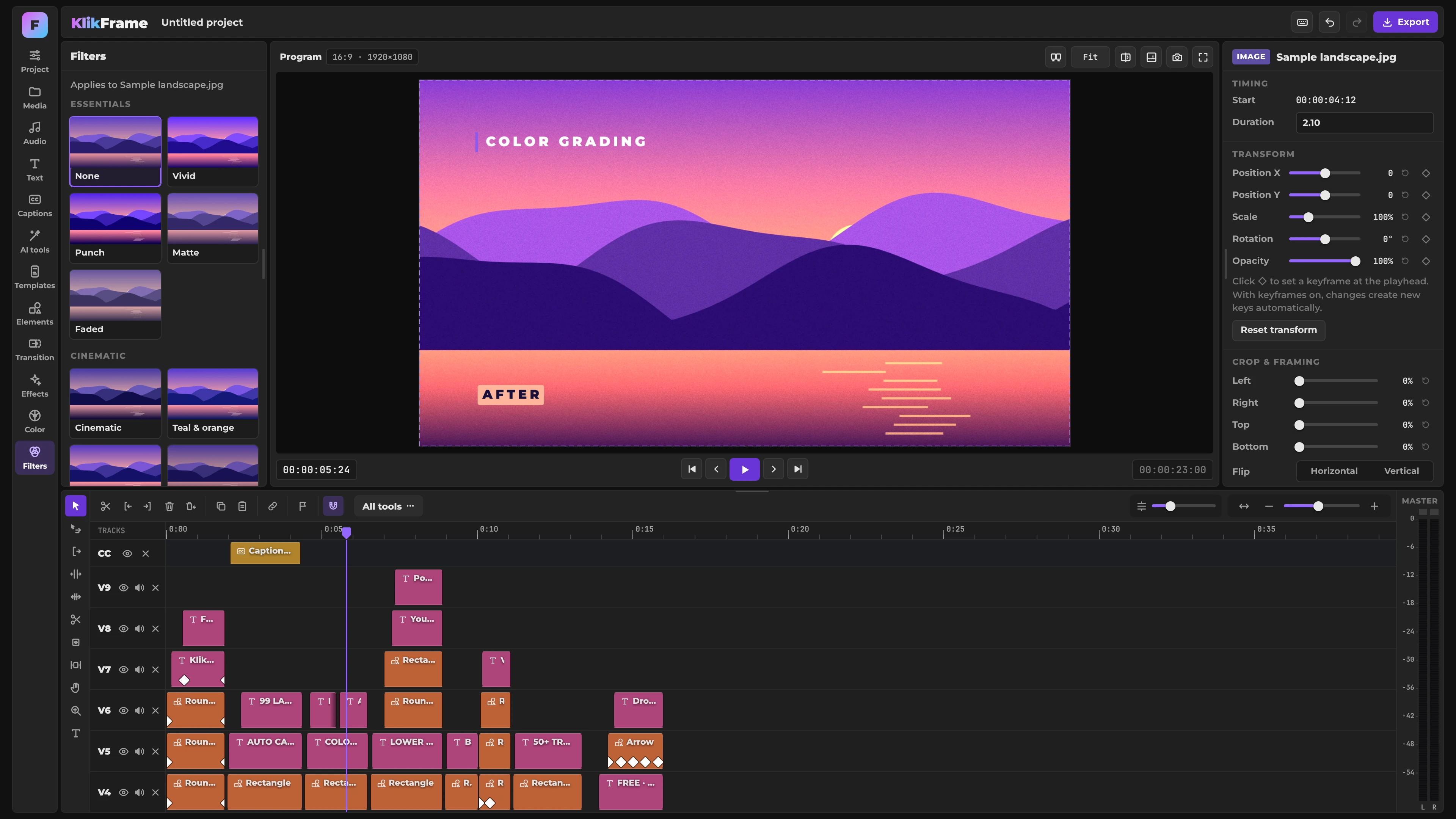Viewport: 1456px width, 819px height.
Task: Click Position X keyframe diamond icon
Action: pos(1426,173)
